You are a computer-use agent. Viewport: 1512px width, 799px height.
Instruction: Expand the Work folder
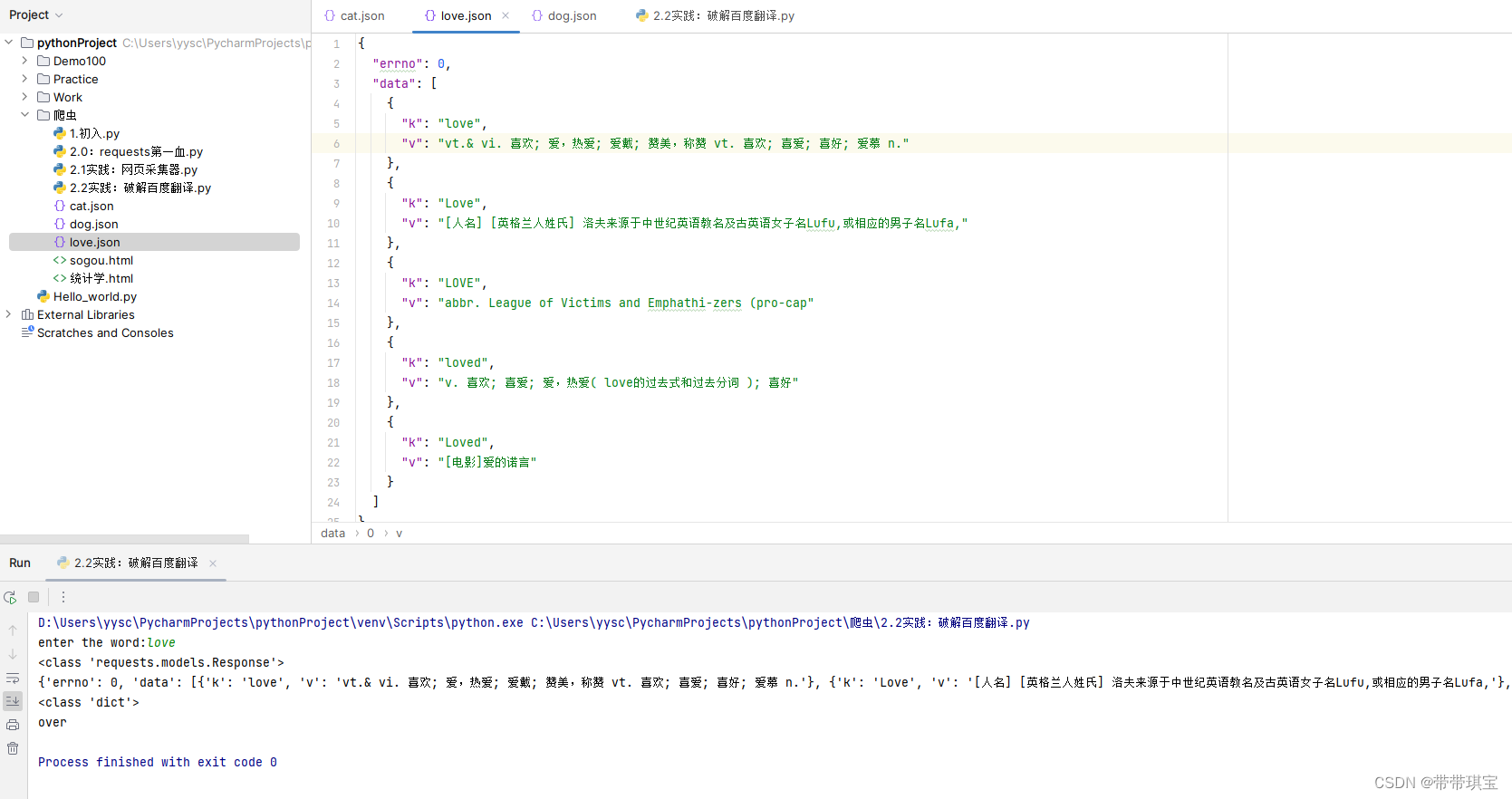point(25,97)
